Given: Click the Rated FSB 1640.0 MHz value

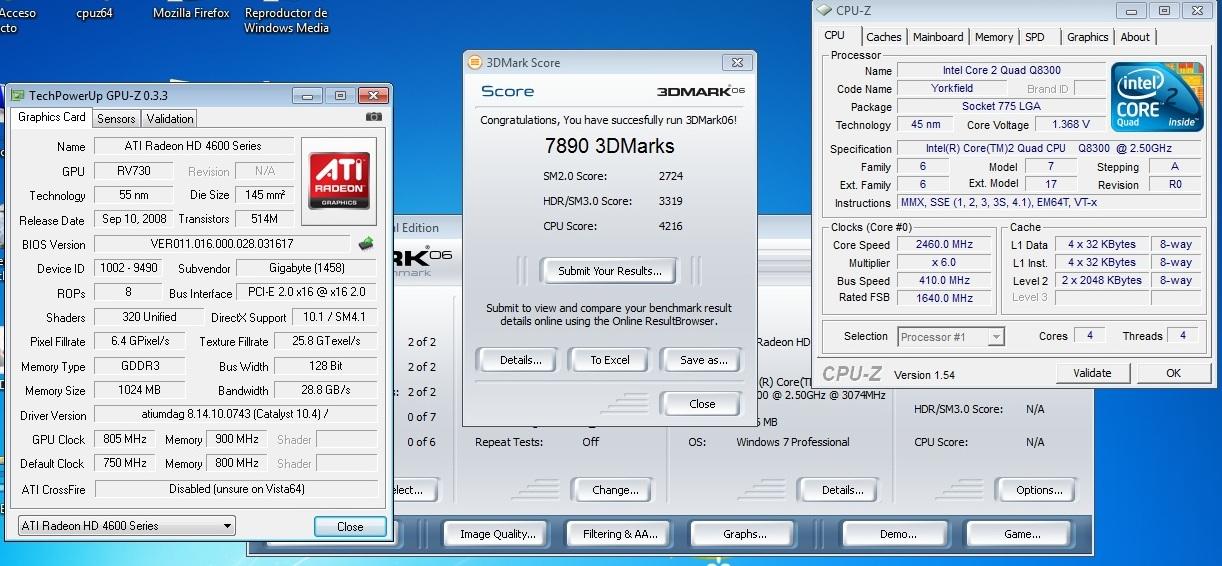Looking at the screenshot, I should (x=944, y=298).
